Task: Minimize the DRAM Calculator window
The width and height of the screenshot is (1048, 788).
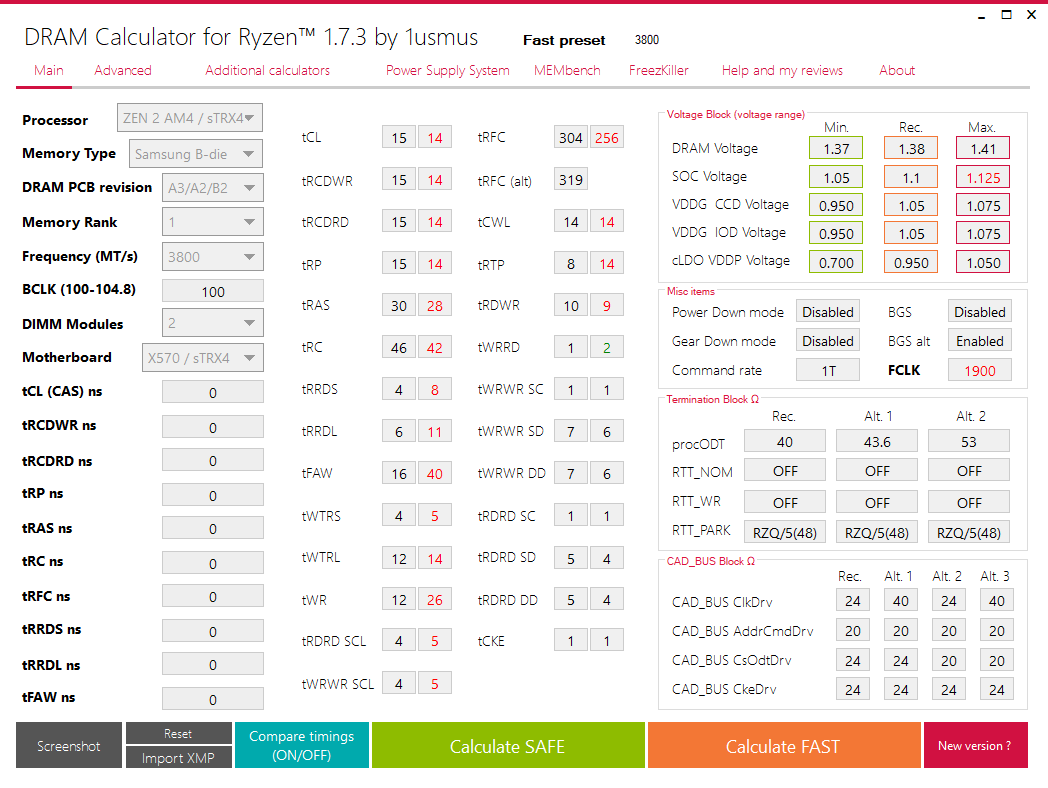Action: [981, 15]
